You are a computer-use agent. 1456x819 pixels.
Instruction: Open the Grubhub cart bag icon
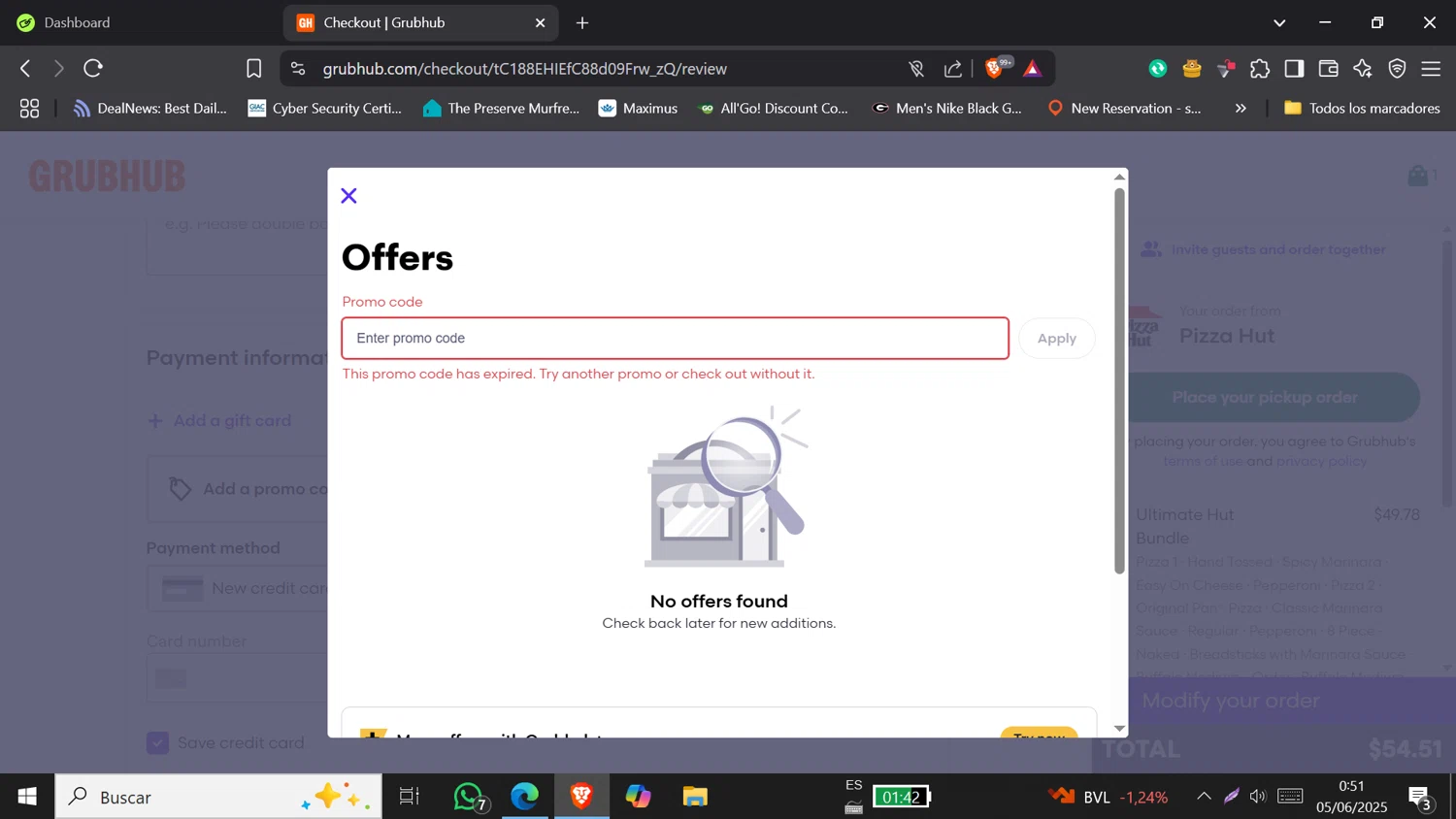point(1418,176)
